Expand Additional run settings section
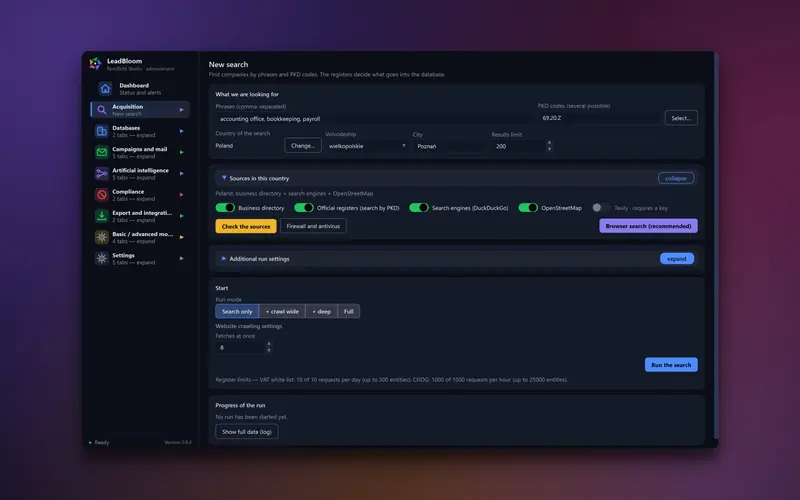The image size is (800, 500). pos(677,259)
